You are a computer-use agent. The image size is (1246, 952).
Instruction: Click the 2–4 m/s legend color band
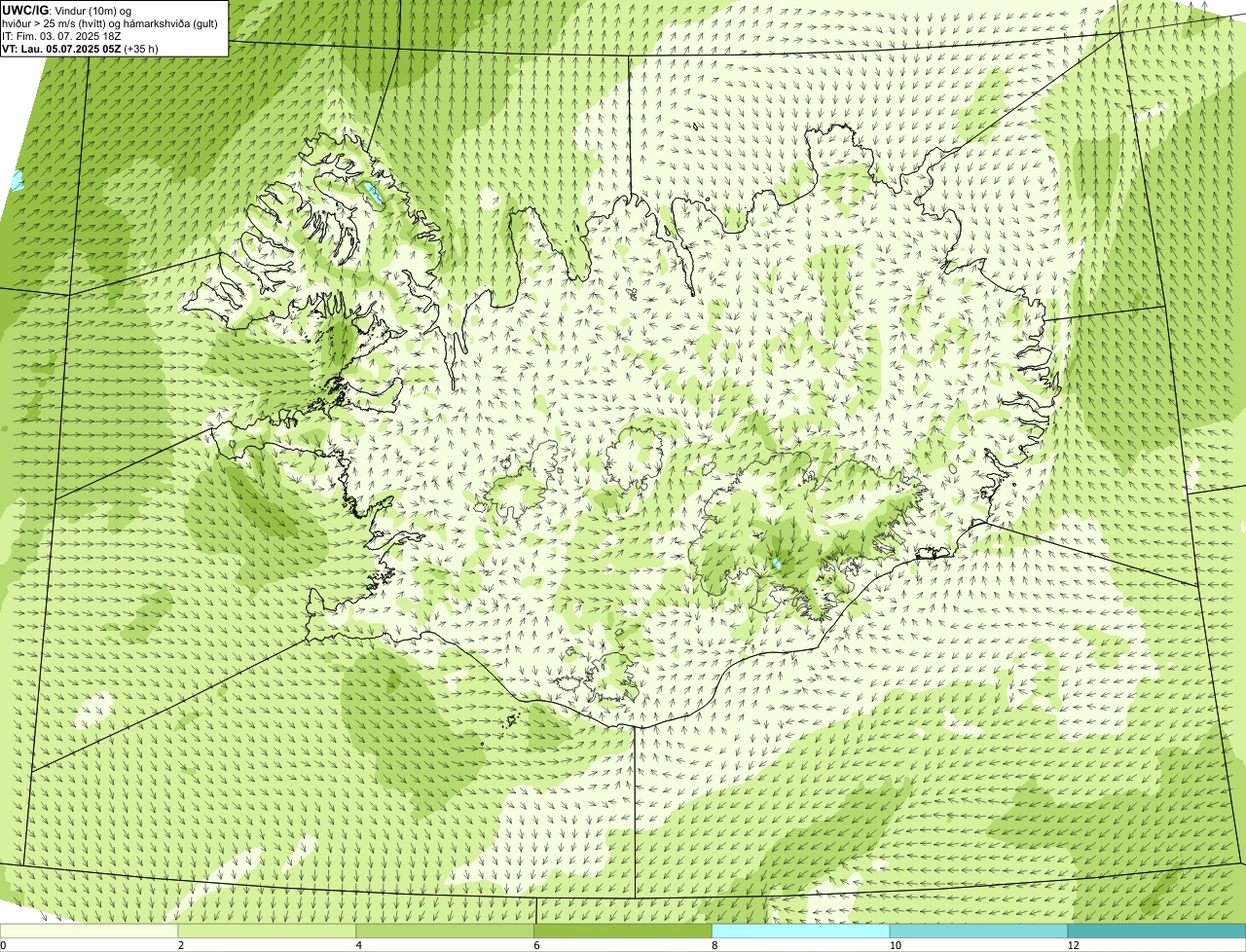[268, 932]
